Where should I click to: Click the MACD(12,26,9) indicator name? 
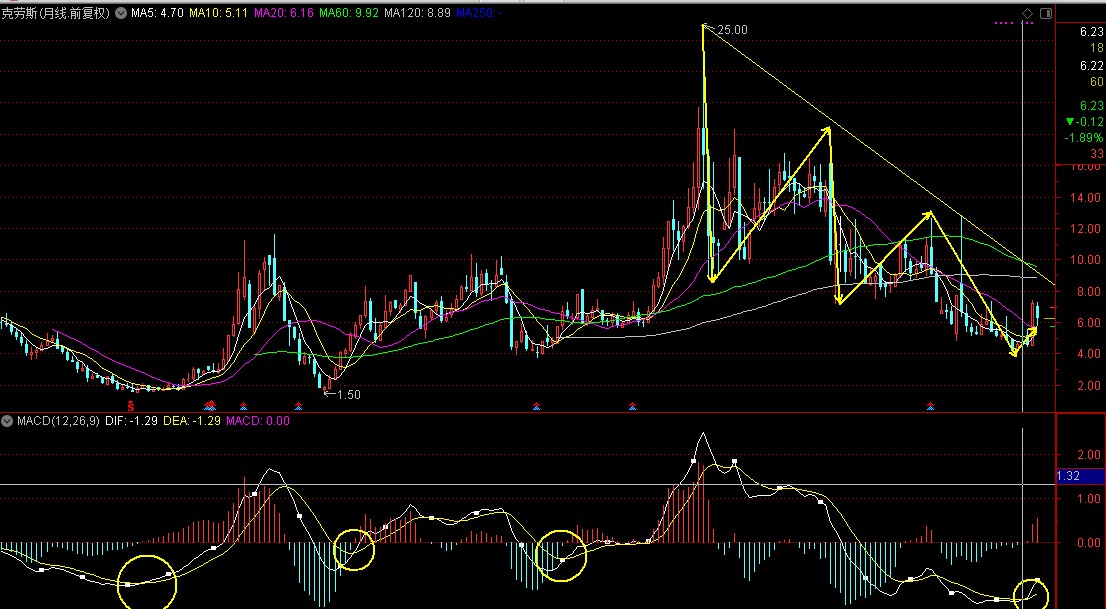58,421
